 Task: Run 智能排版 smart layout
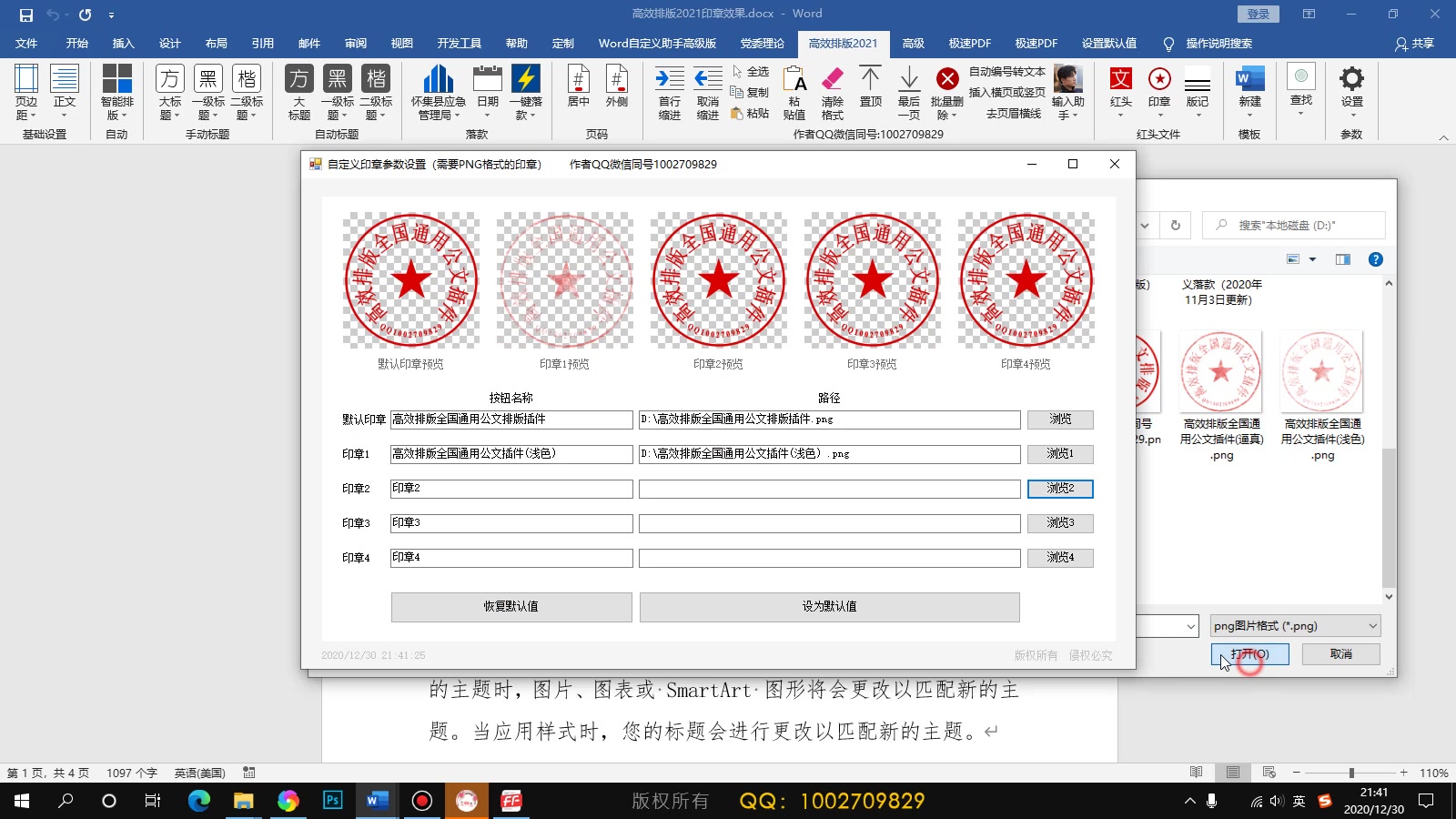(117, 92)
